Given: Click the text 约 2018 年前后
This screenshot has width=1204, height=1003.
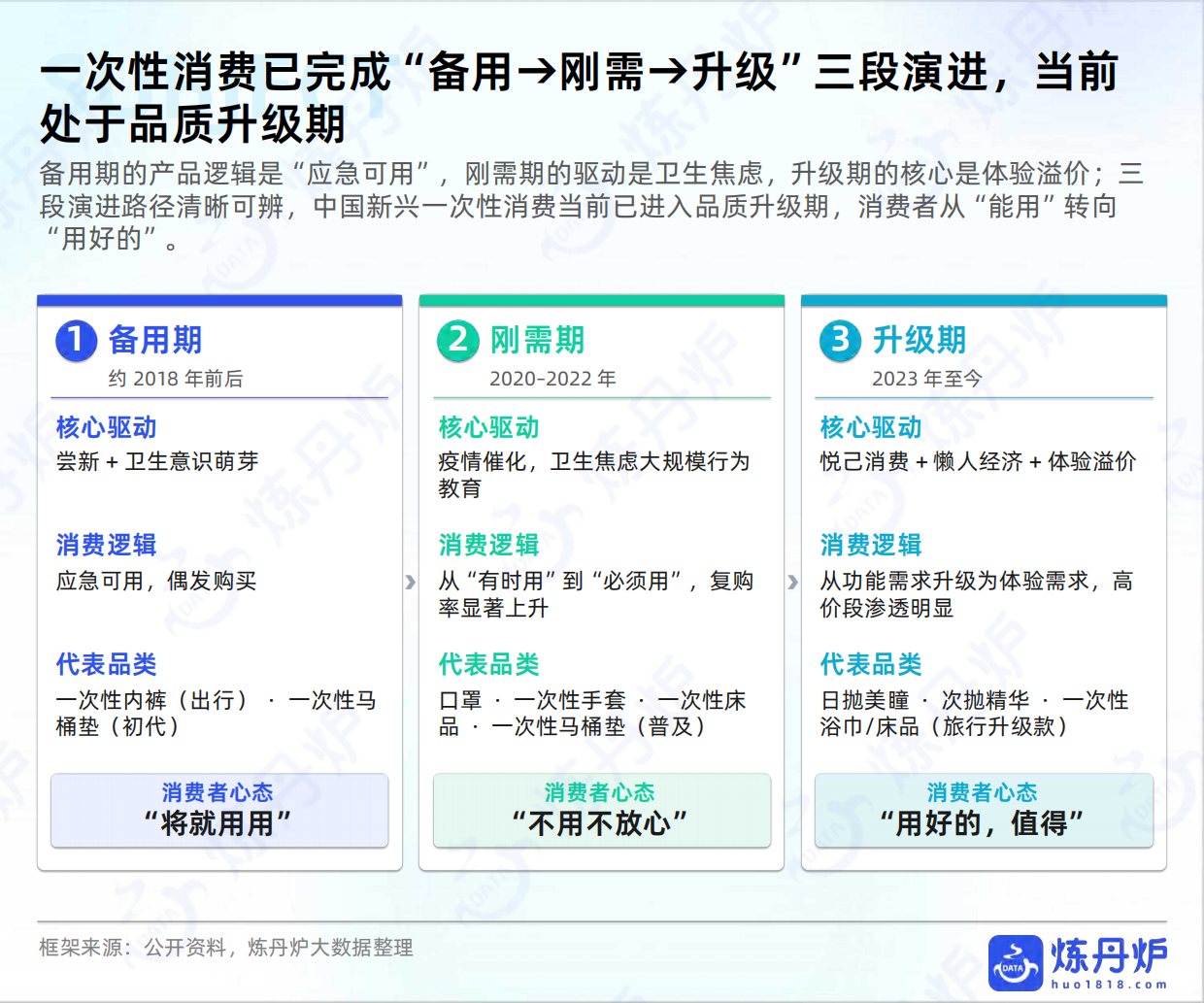Looking at the screenshot, I should 176,379.
